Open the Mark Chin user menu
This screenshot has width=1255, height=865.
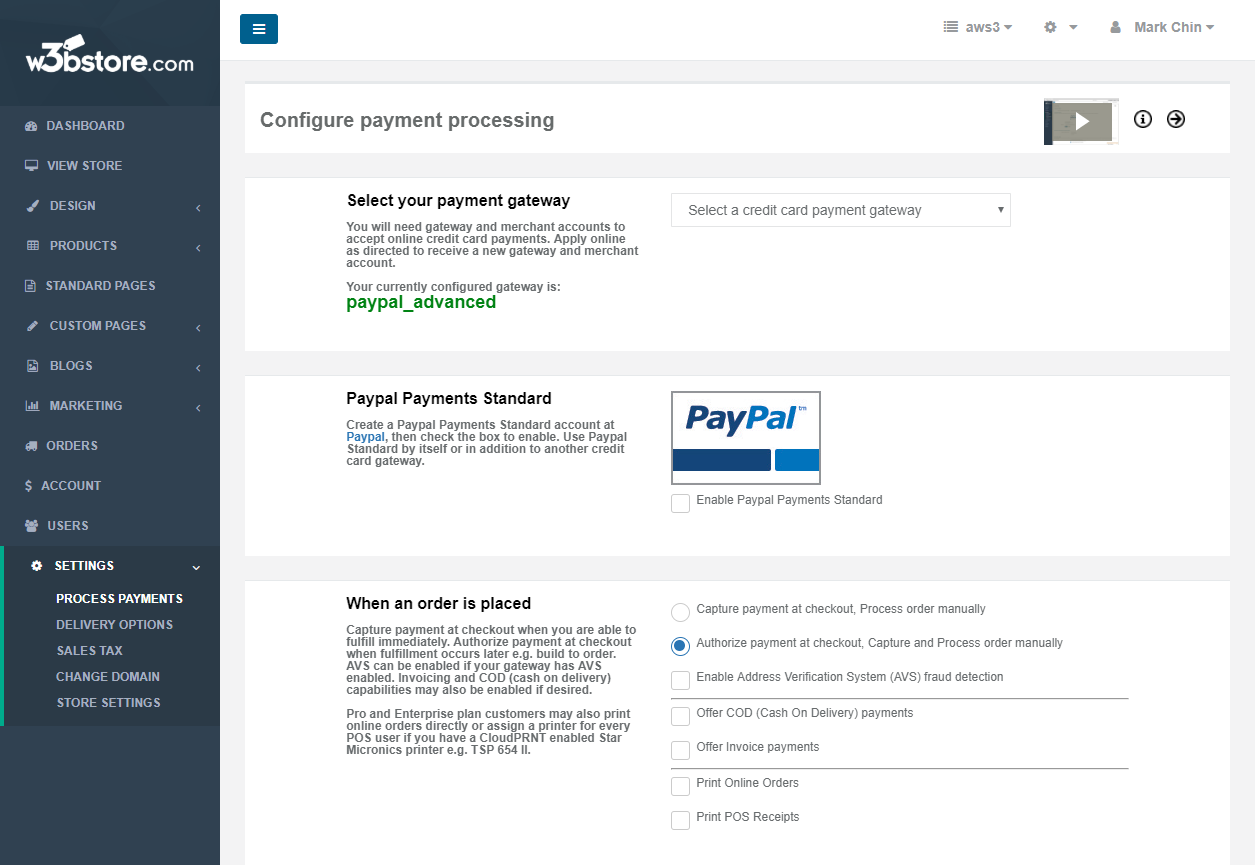pos(1162,27)
